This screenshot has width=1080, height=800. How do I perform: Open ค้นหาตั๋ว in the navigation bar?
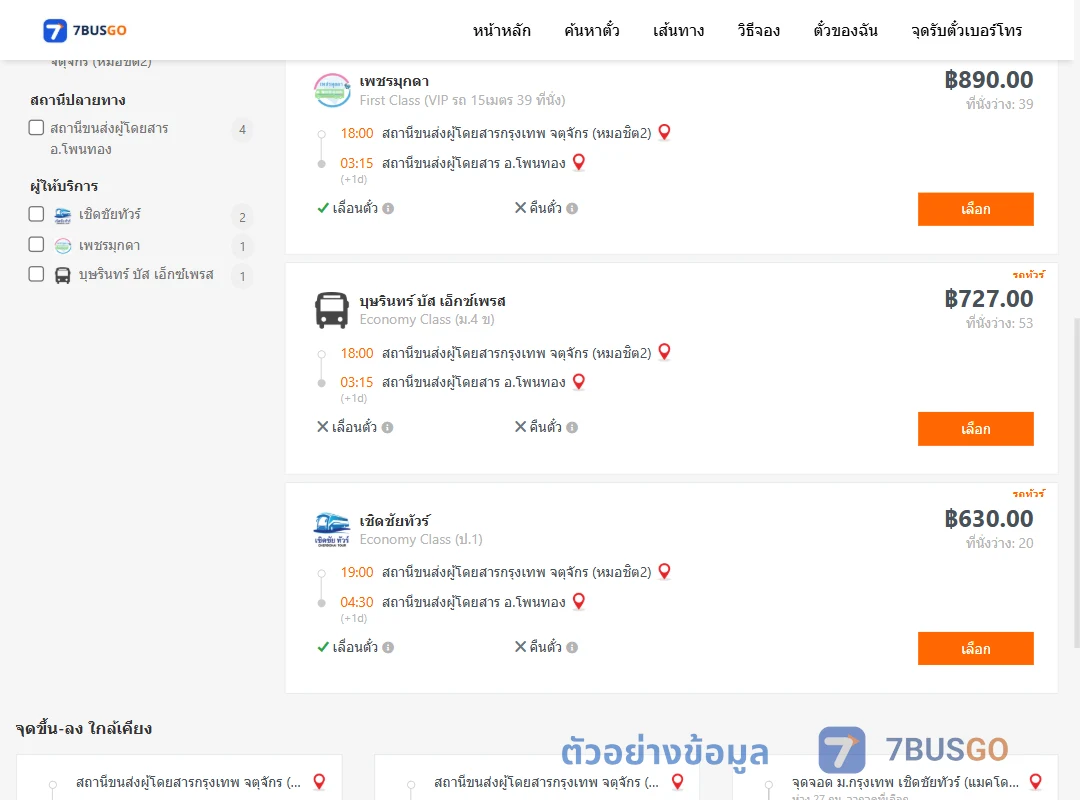(x=592, y=30)
